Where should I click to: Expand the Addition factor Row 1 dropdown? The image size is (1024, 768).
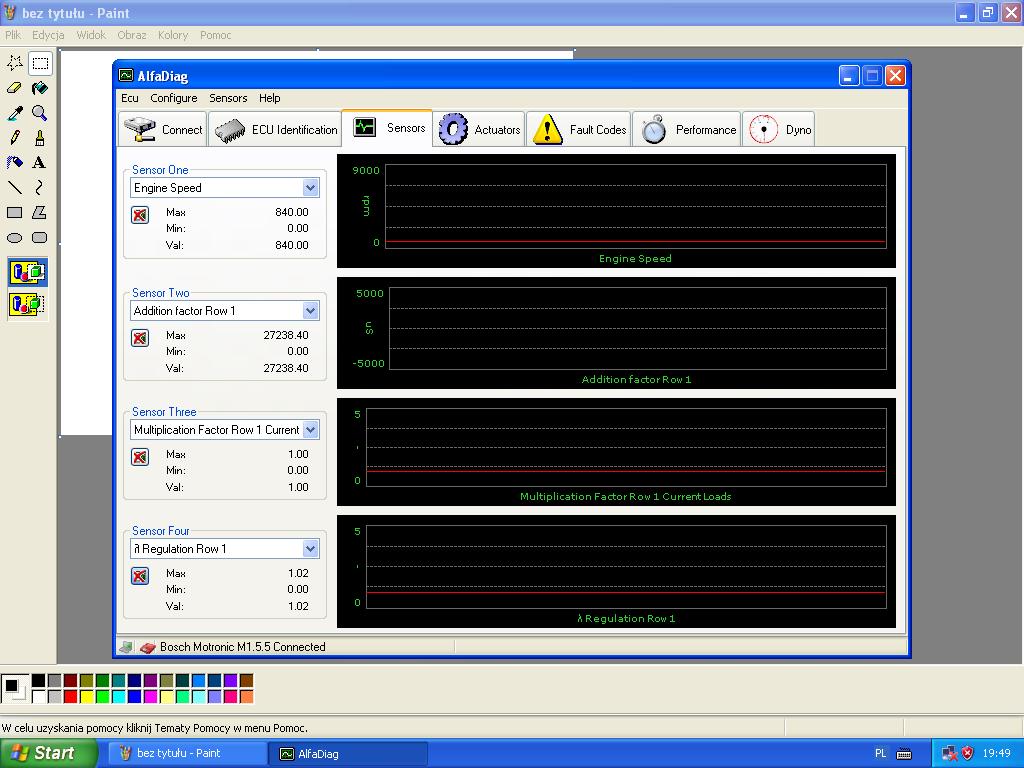310,311
